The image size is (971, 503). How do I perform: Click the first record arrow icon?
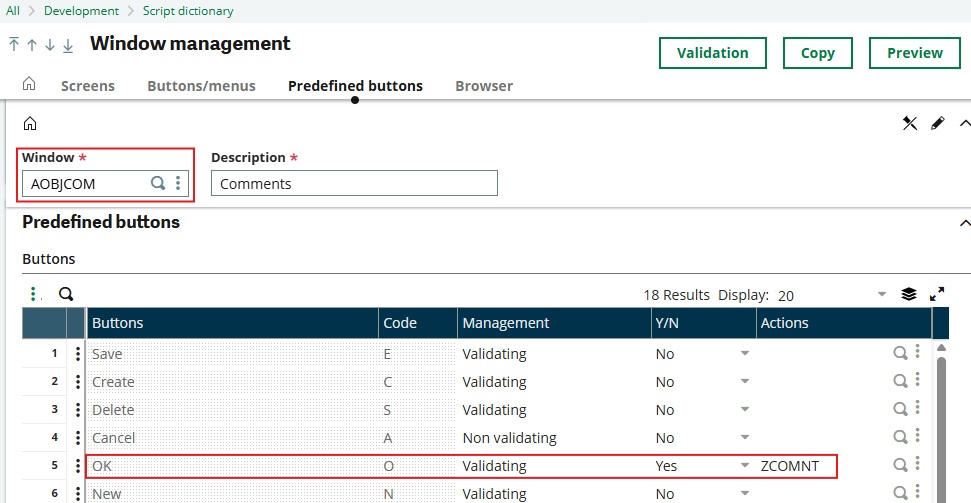pos(14,45)
